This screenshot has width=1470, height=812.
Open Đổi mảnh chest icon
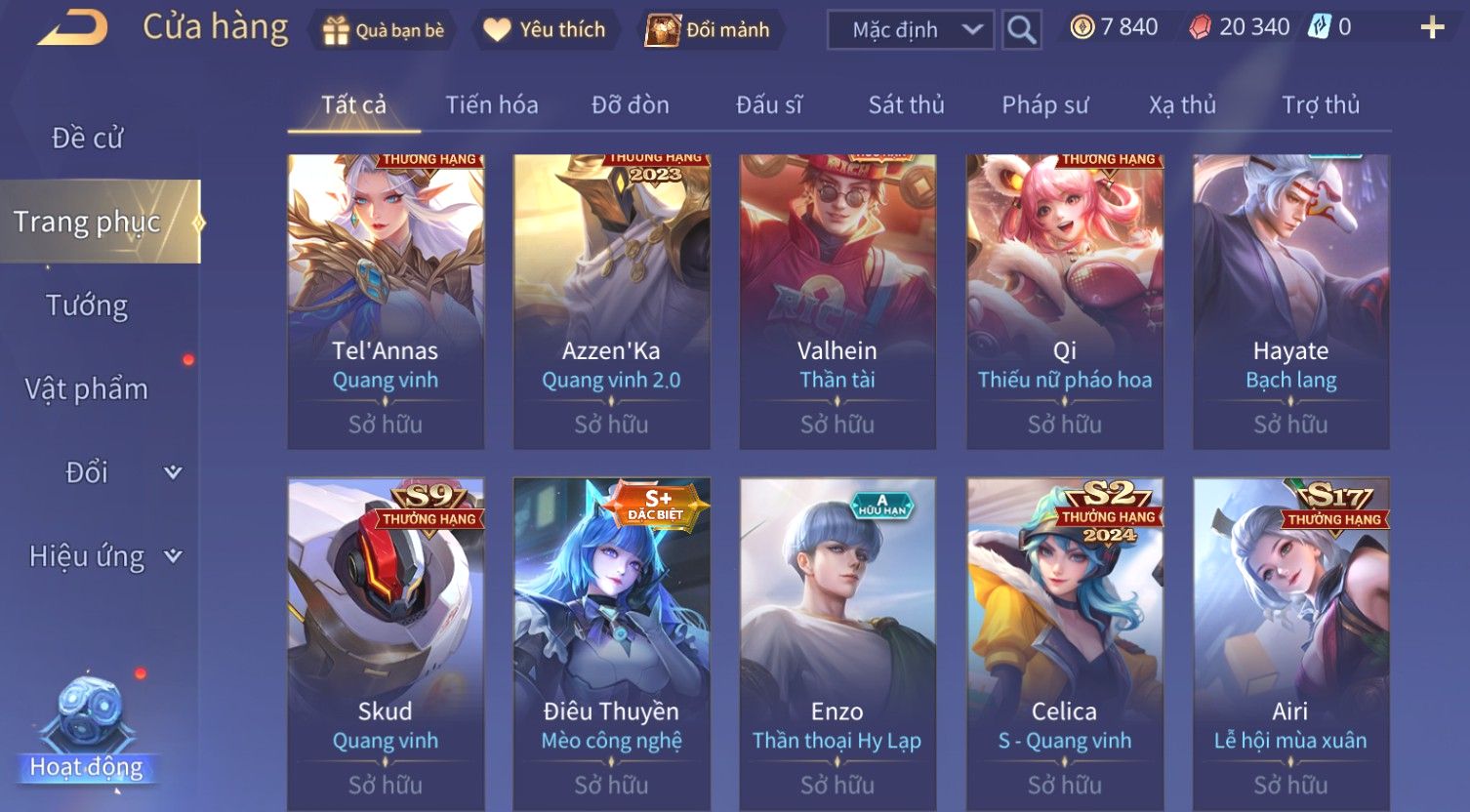tap(662, 30)
